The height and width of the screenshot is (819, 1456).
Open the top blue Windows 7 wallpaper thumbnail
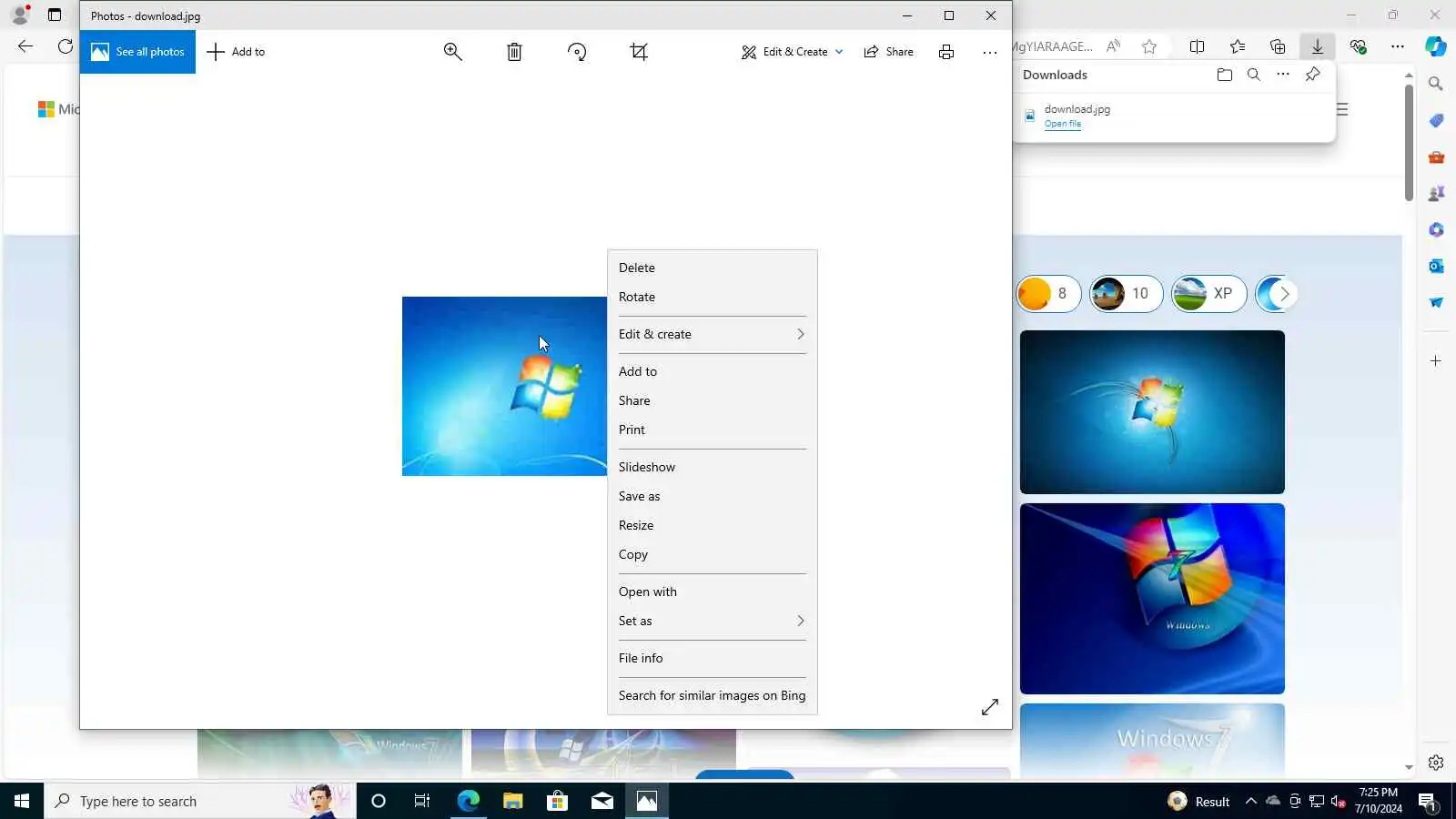point(1152,412)
